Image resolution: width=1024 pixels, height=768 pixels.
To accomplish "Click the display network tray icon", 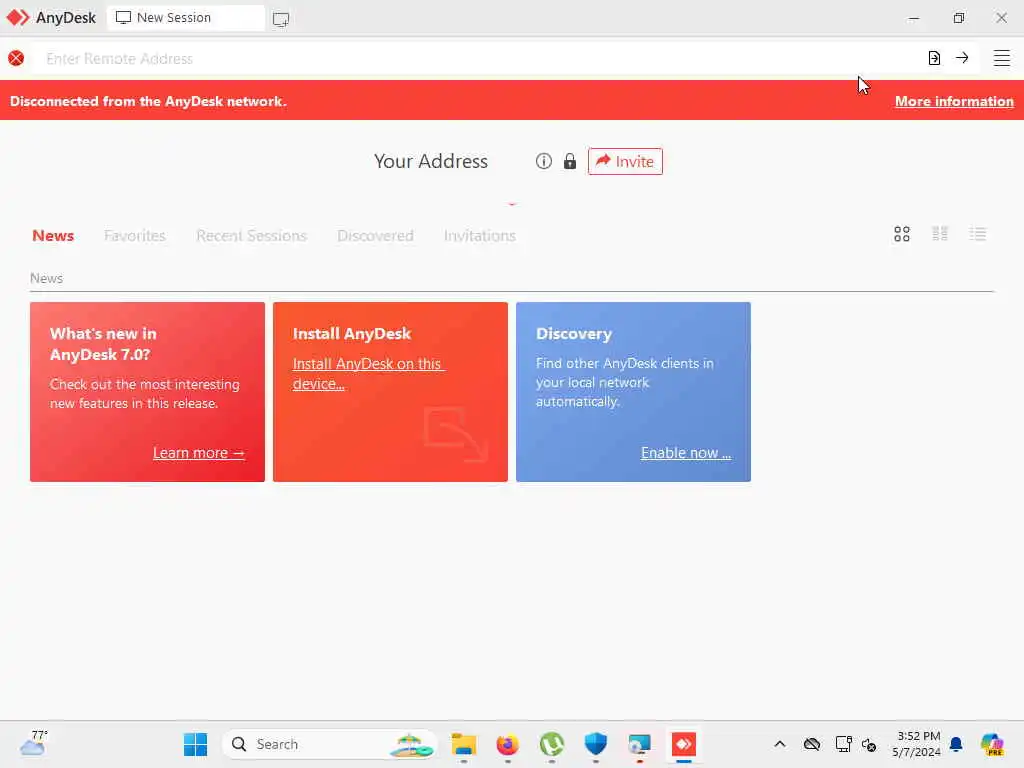I will 843,744.
